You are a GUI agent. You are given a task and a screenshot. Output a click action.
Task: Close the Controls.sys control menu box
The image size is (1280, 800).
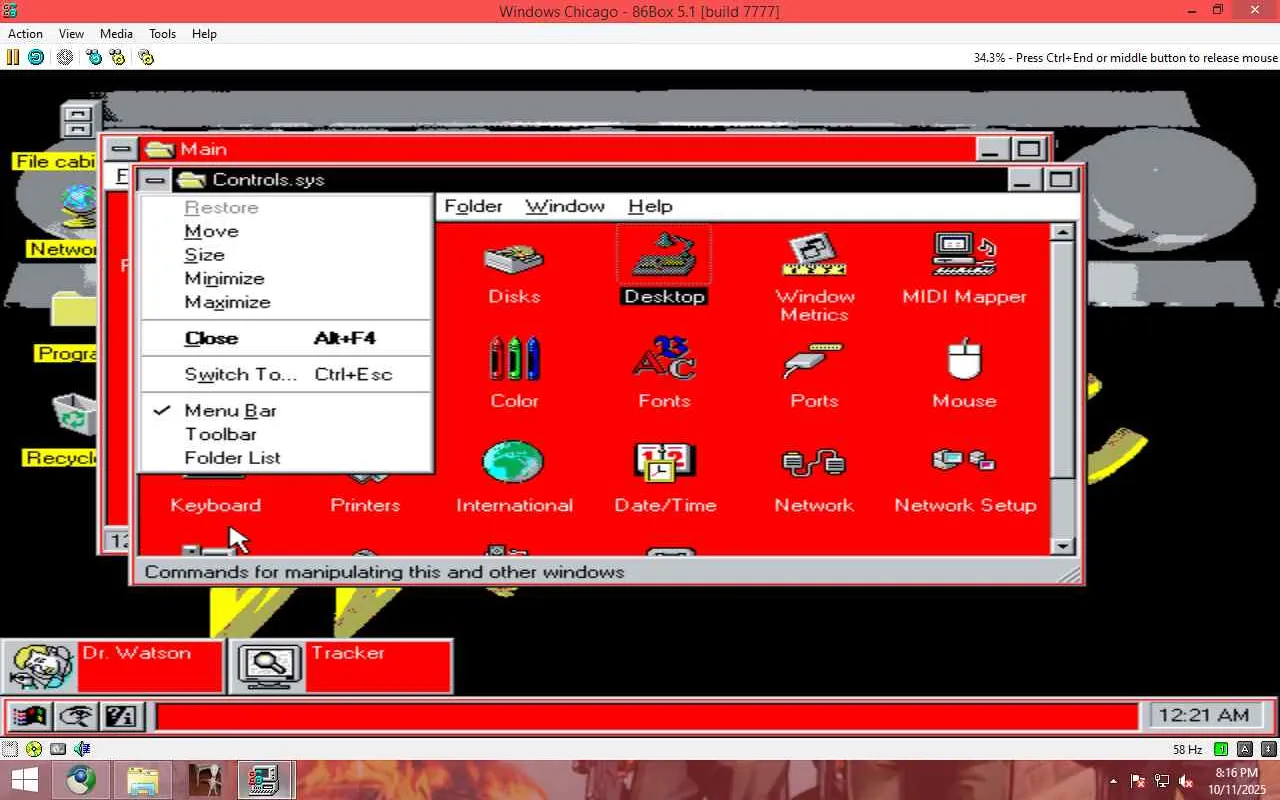155,180
